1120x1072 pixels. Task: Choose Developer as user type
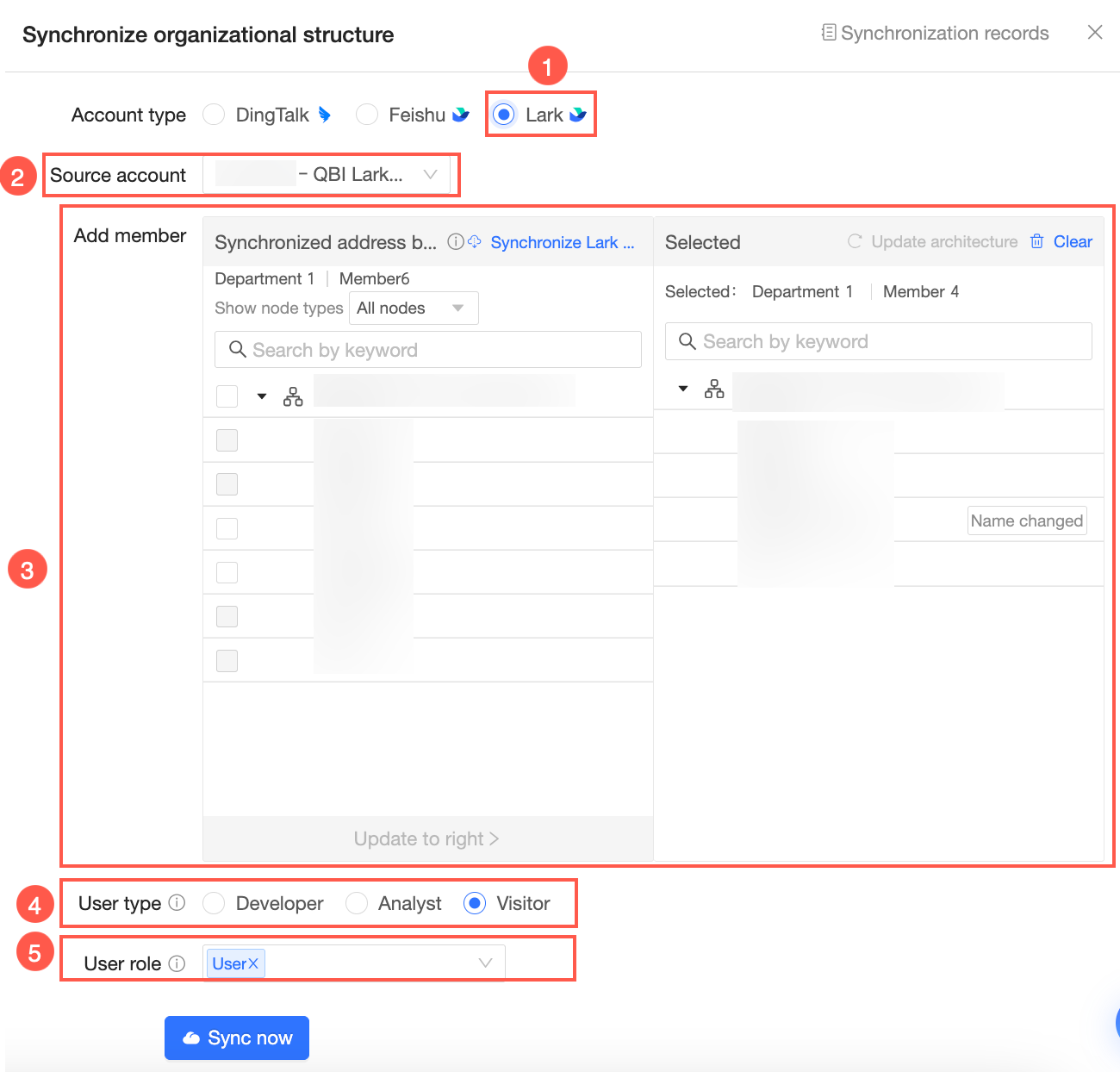tap(214, 903)
